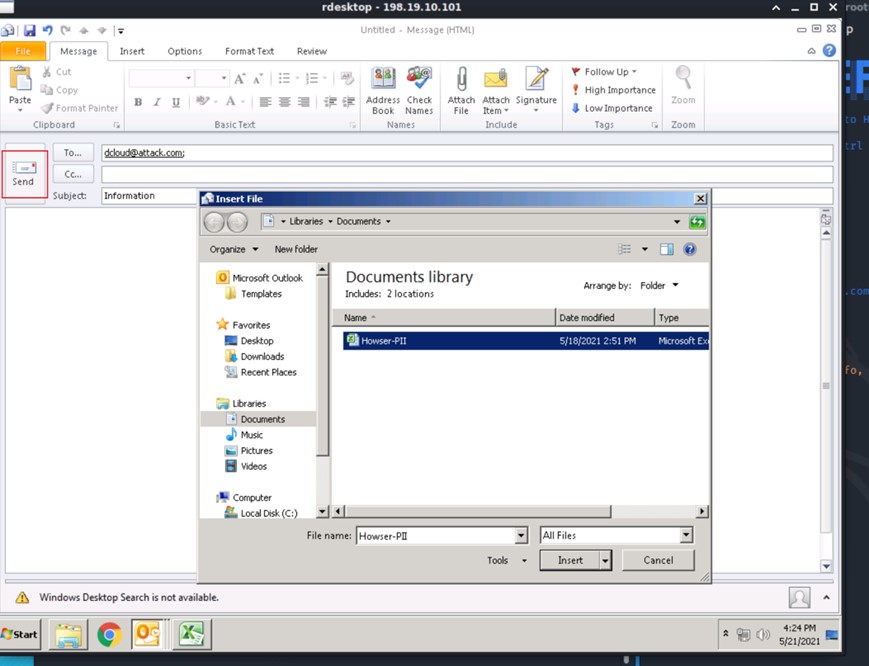Screen dimensions: 869x666
Task: Toggle Italic formatting
Action: point(157,102)
